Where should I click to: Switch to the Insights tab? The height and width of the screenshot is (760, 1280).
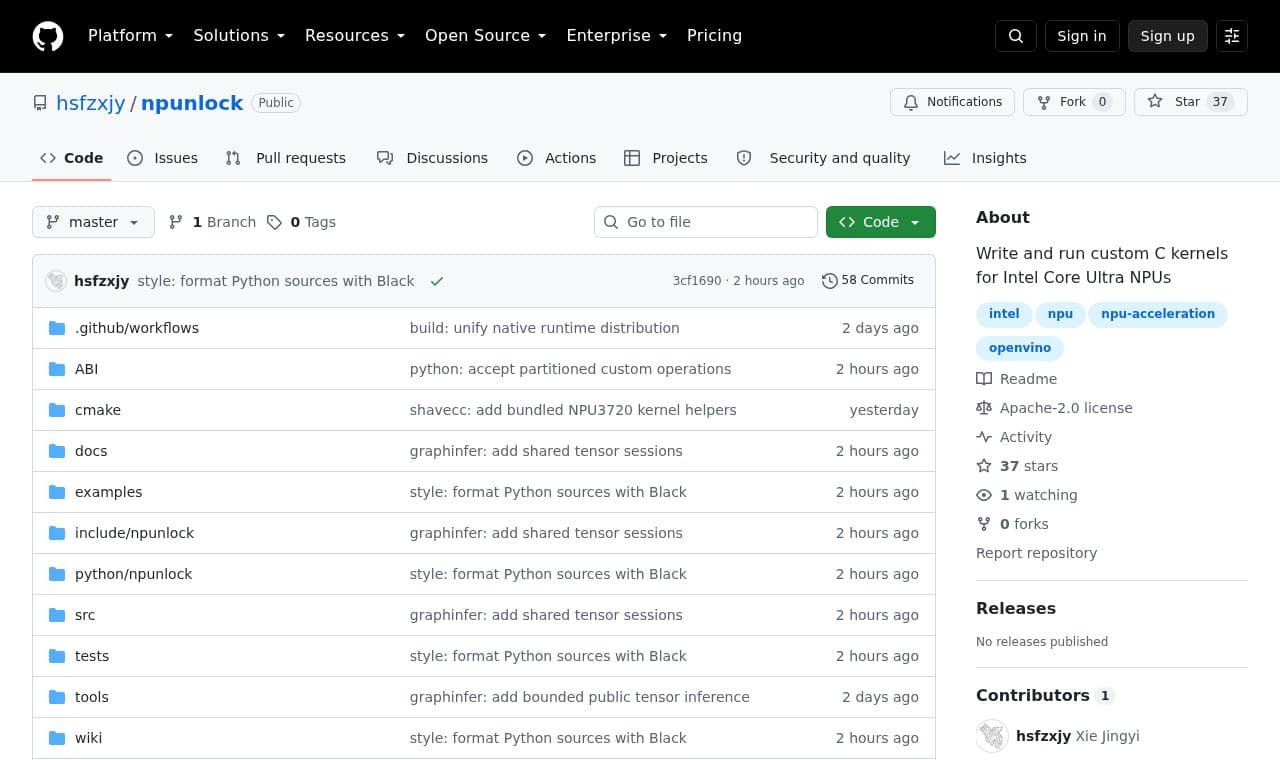[985, 158]
